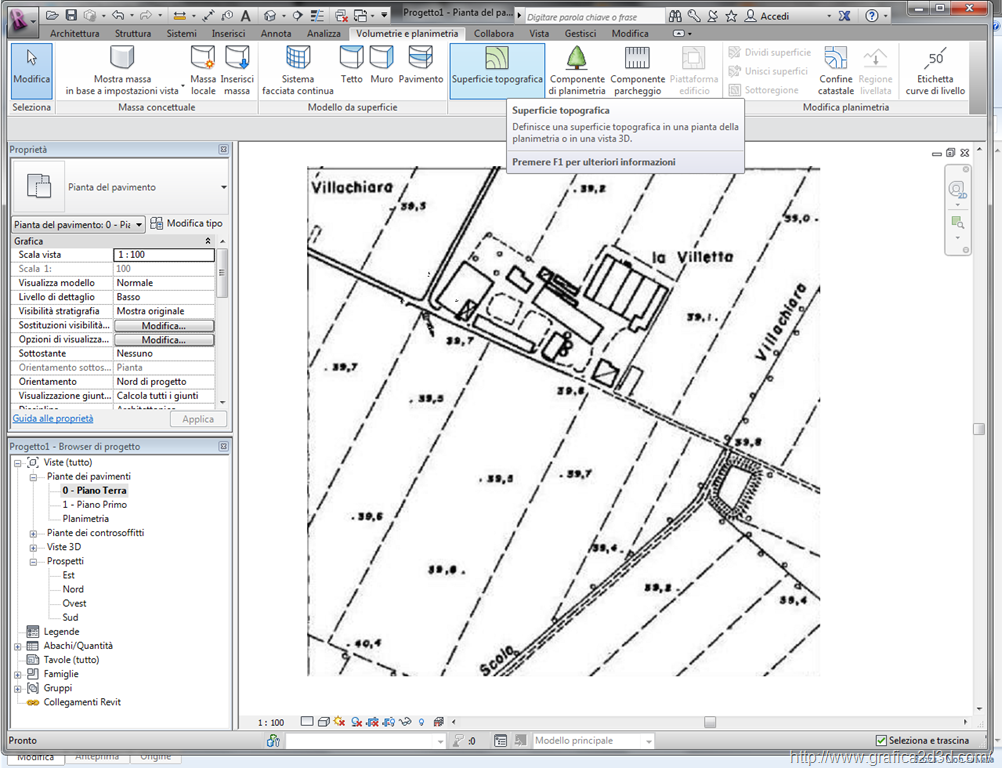1002x768 pixels.
Task: Click Sottoregione tool
Action: [764, 90]
